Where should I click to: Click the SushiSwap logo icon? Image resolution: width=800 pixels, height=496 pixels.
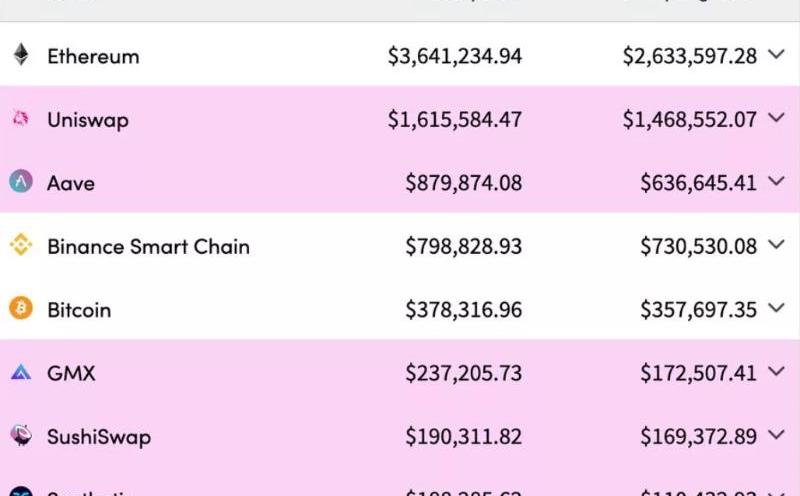[21, 436]
